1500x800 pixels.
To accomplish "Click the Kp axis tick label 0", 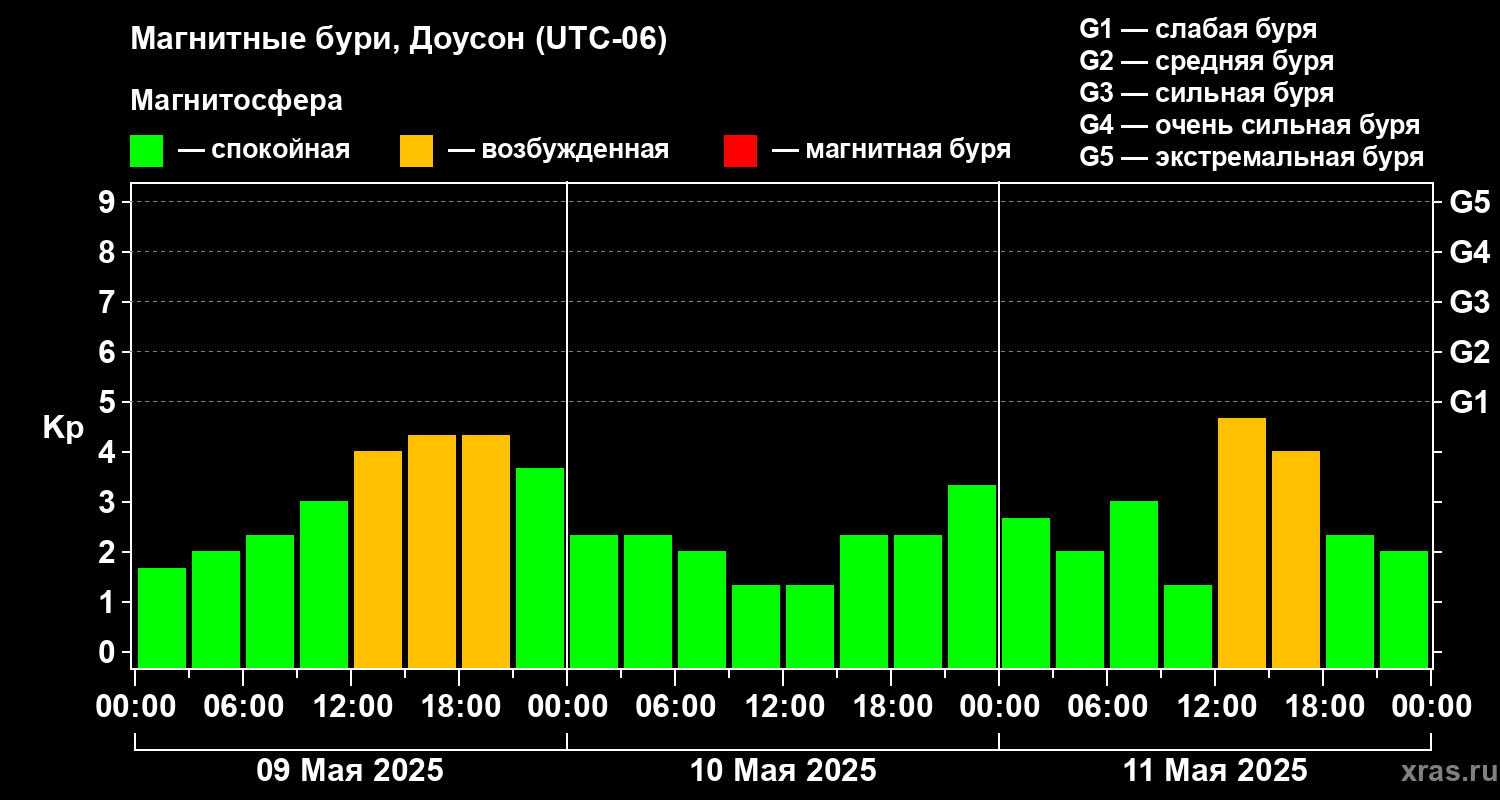I will coord(109,652).
